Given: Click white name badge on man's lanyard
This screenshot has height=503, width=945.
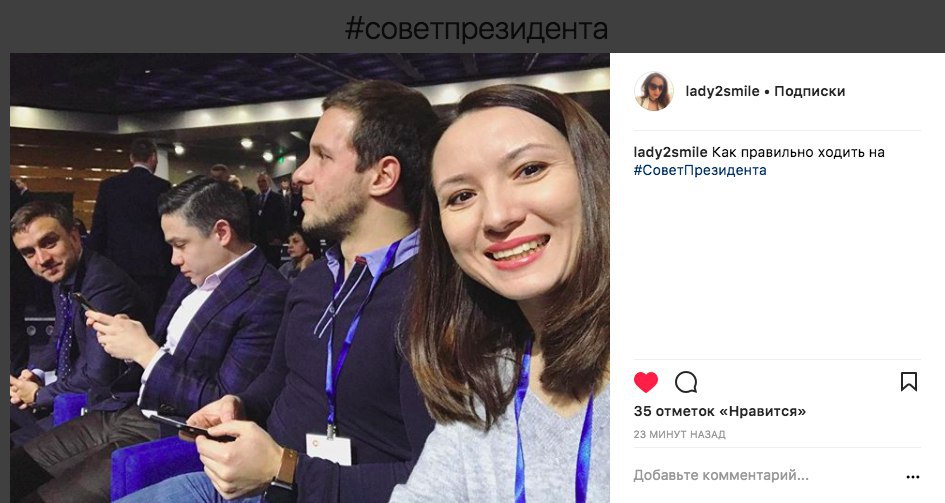Looking at the screenshot, I should (328, 449).
